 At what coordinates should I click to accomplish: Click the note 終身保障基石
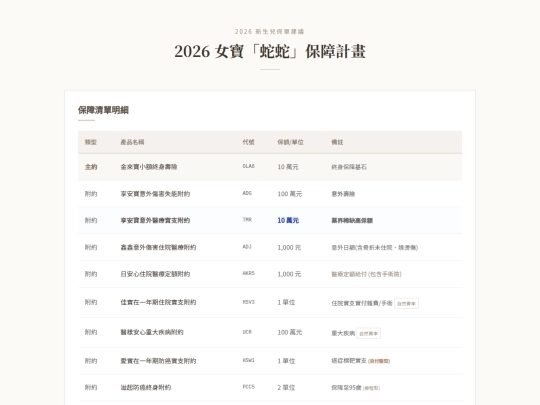click(349, 167)
